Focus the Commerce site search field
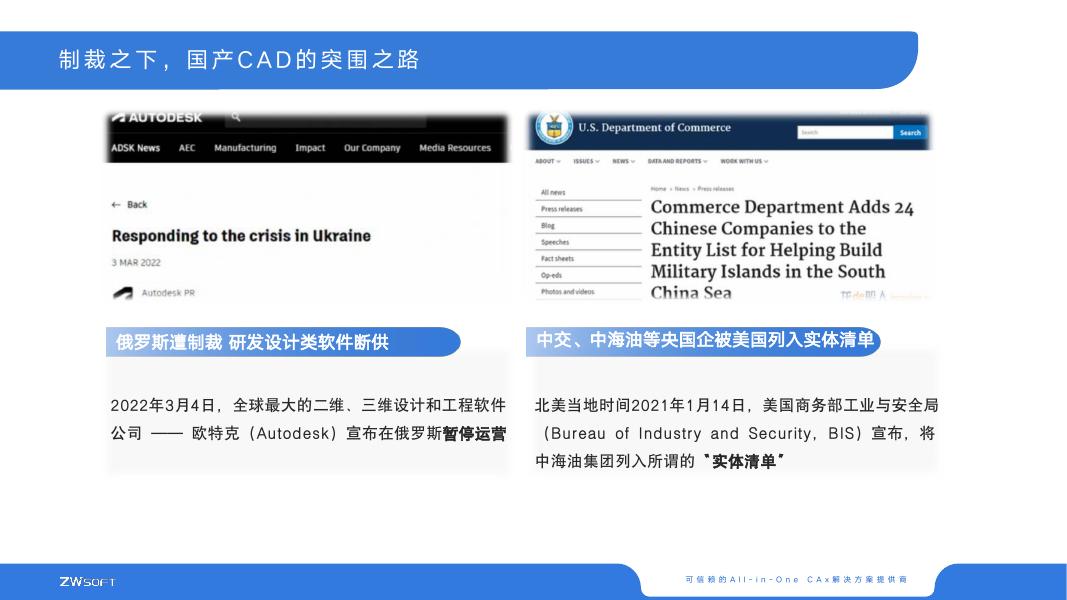This screenshot has width=1067, height=600. [844, 132]
